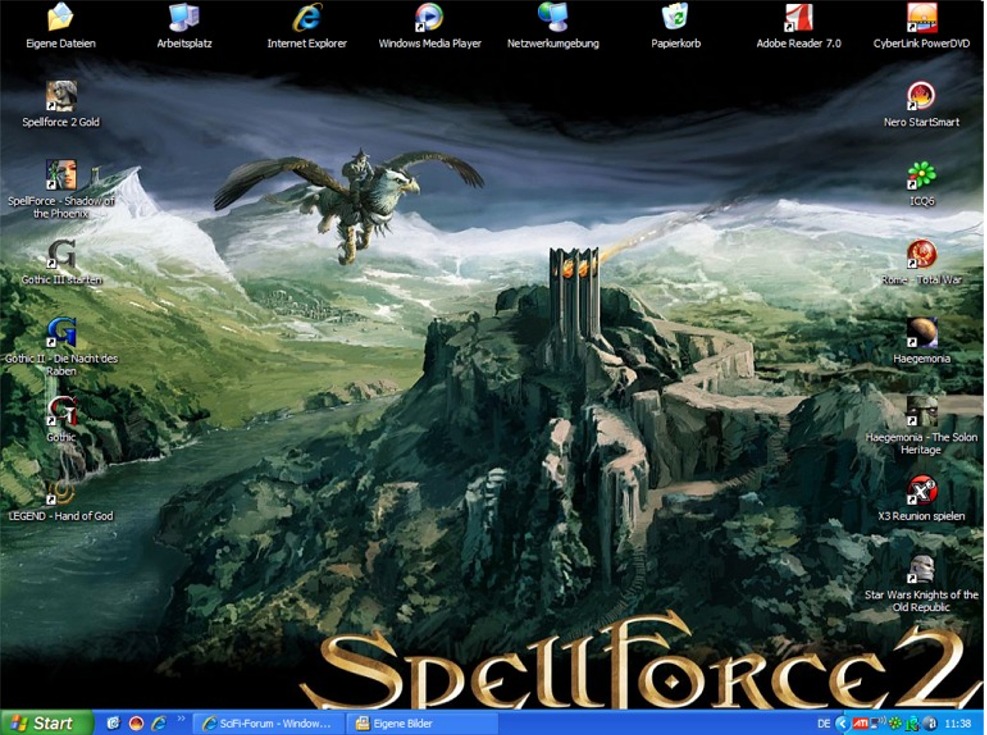Select Gothic II - Die Nacht des Raben
Viewport: 987px width, 735px height.
(61, 333)
